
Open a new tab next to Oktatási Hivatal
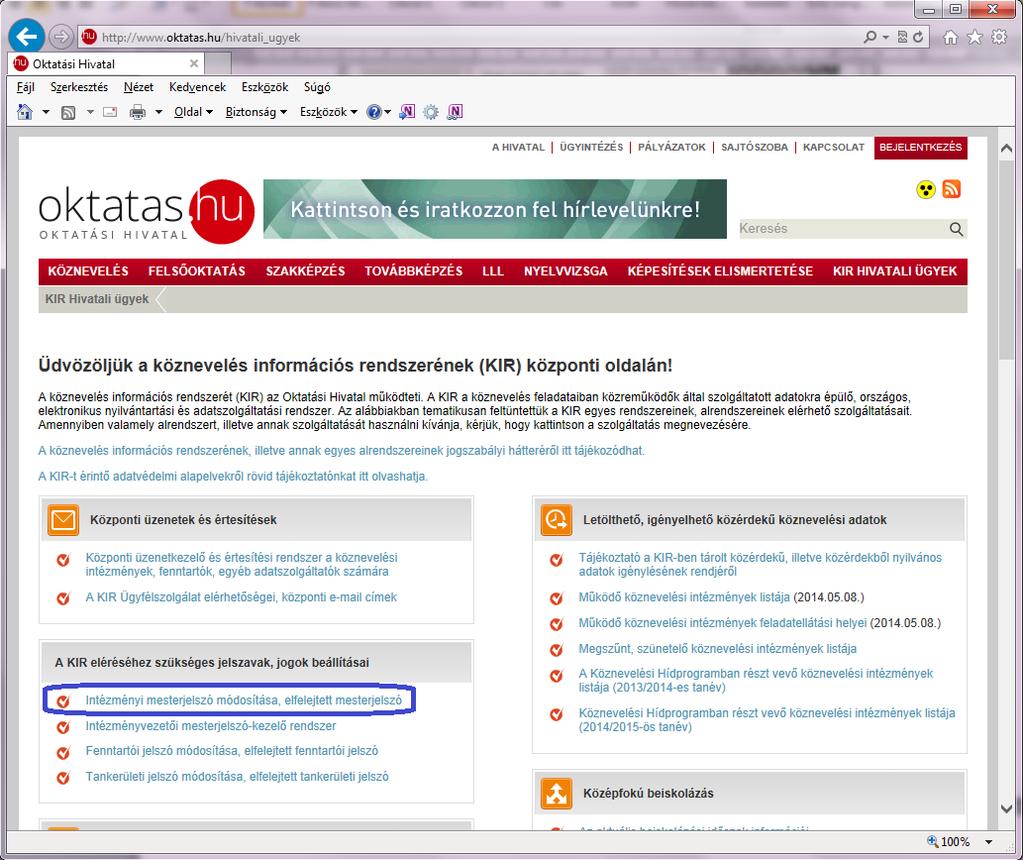[219, 63]
